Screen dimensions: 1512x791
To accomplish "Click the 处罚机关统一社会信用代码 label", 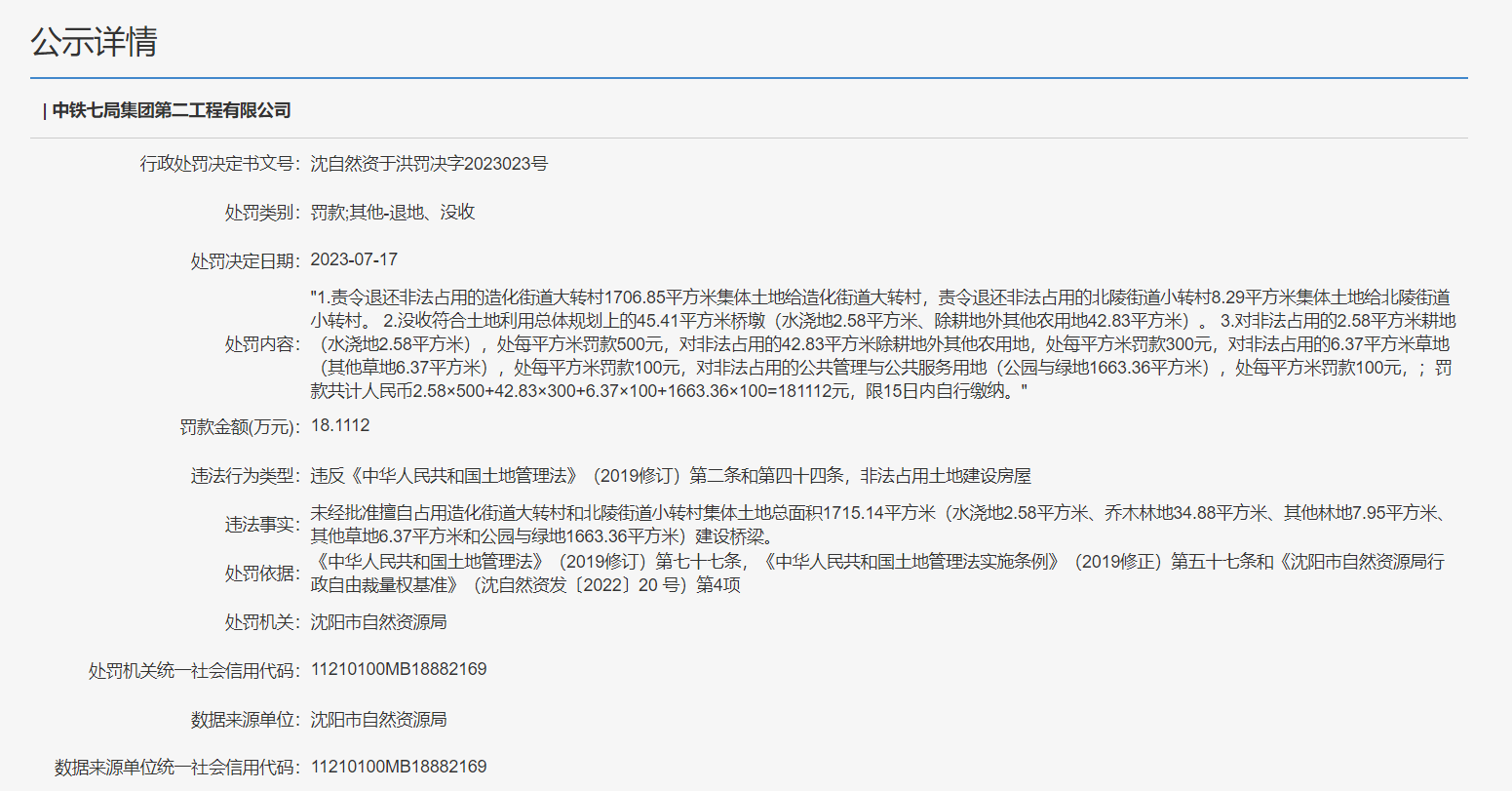I will point(195,670).
